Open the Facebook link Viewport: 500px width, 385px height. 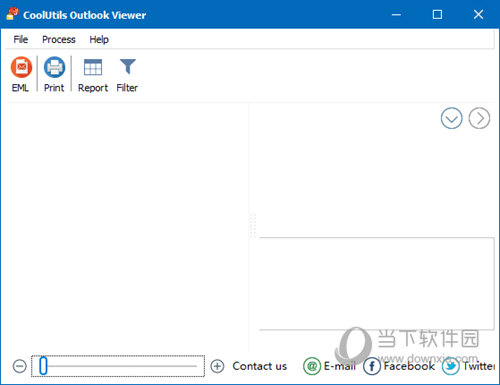409,366
